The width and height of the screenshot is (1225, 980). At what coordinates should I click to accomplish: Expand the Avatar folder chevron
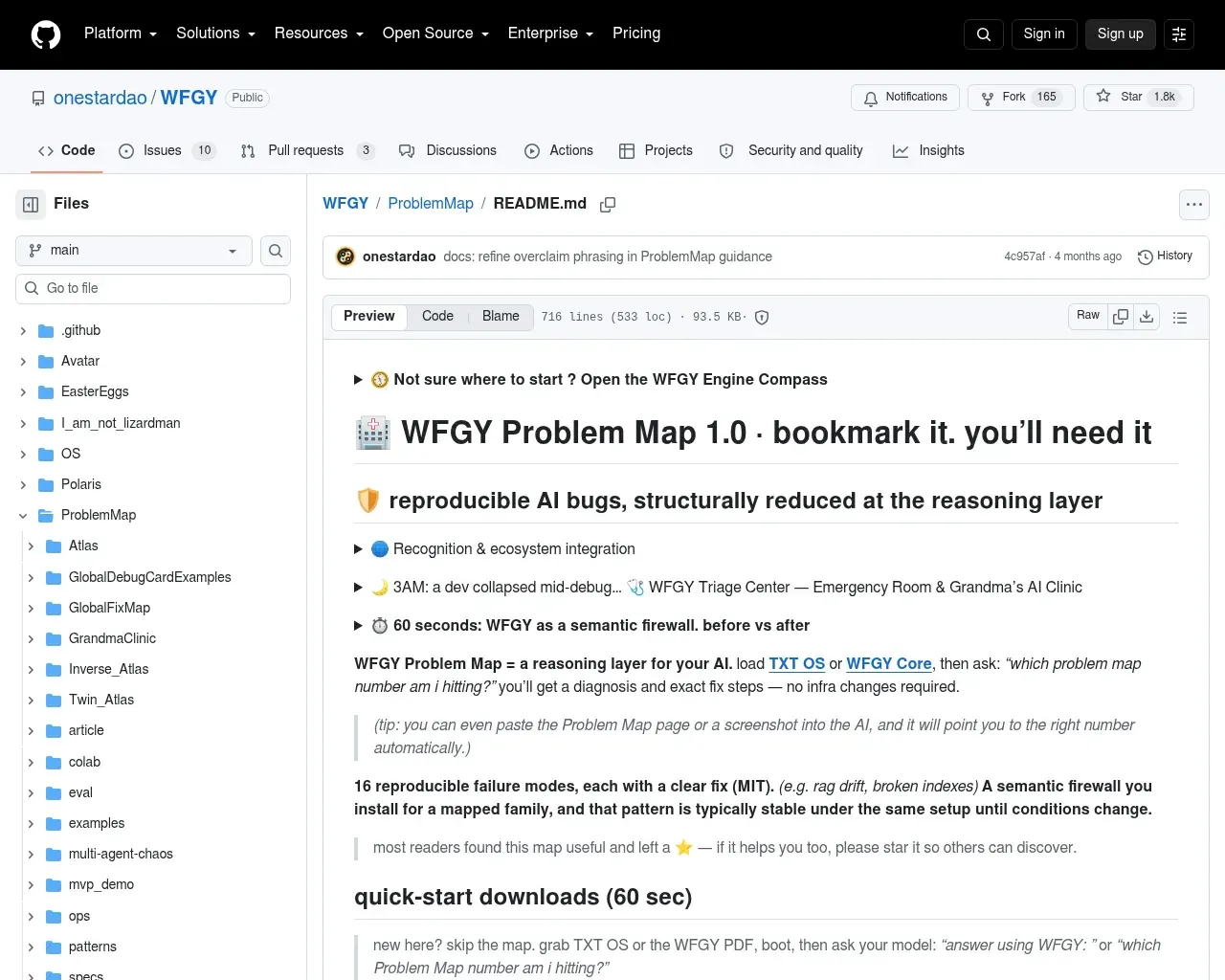[x=23, y=362]
